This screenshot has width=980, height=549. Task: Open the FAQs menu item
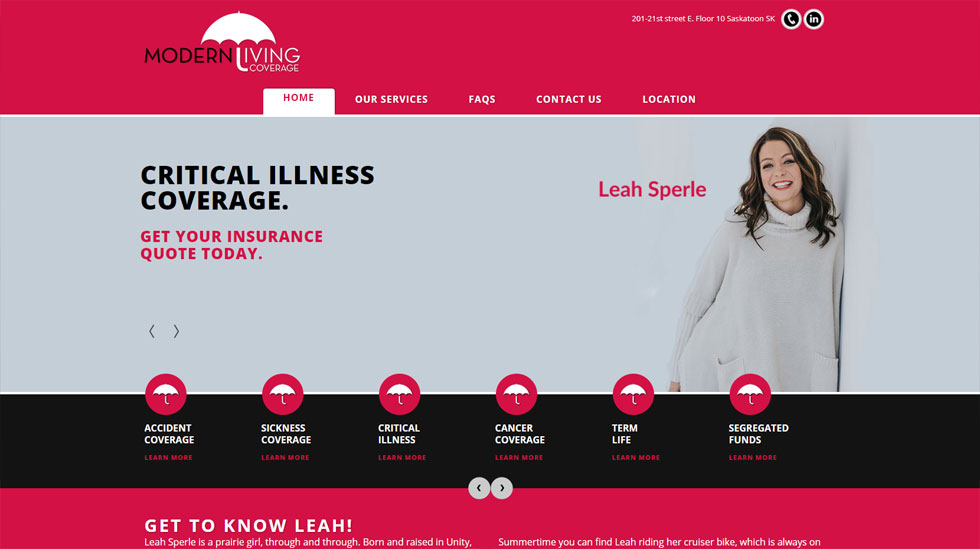tap(482, 99)
